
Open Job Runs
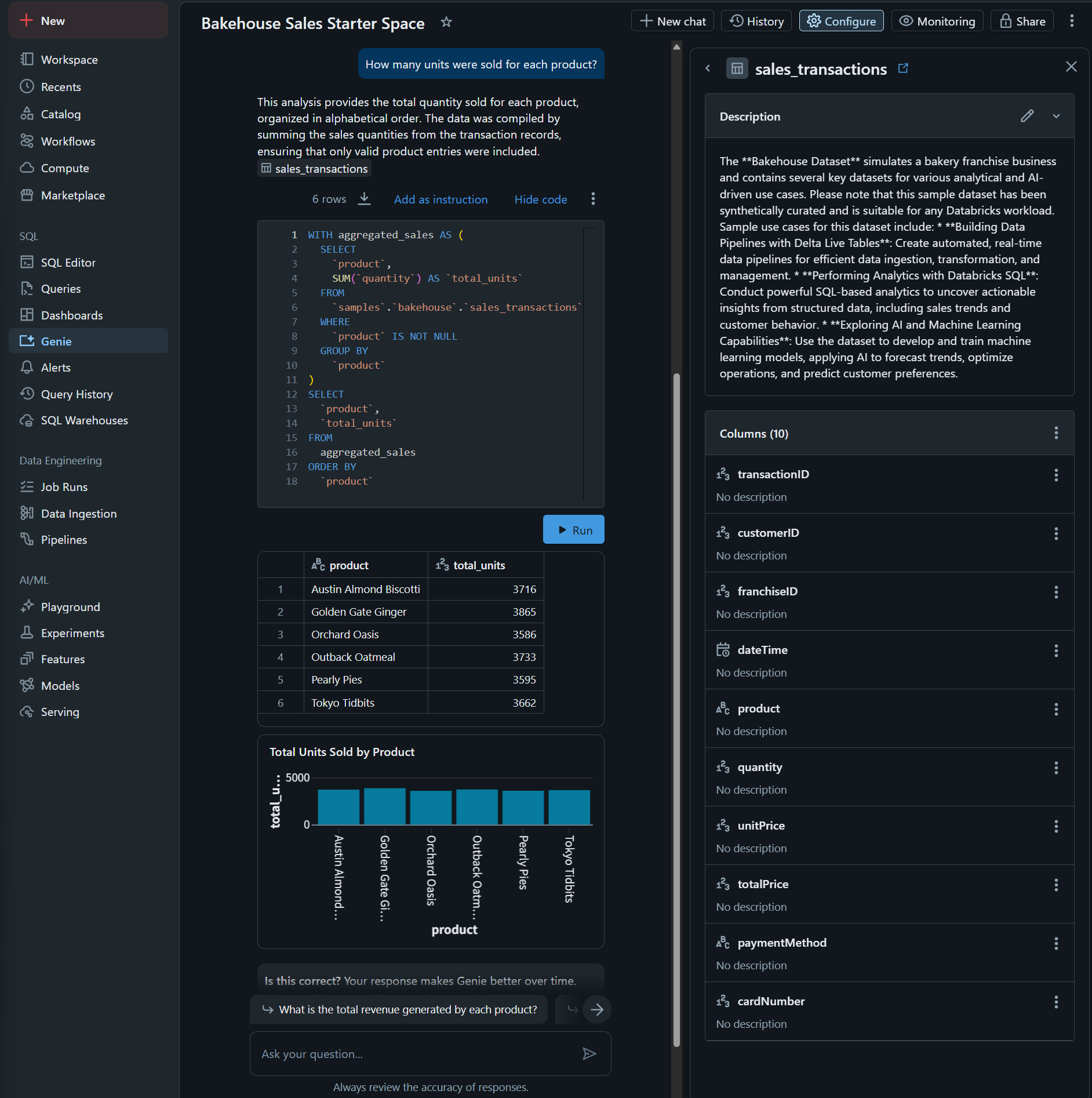coord(88,487)
